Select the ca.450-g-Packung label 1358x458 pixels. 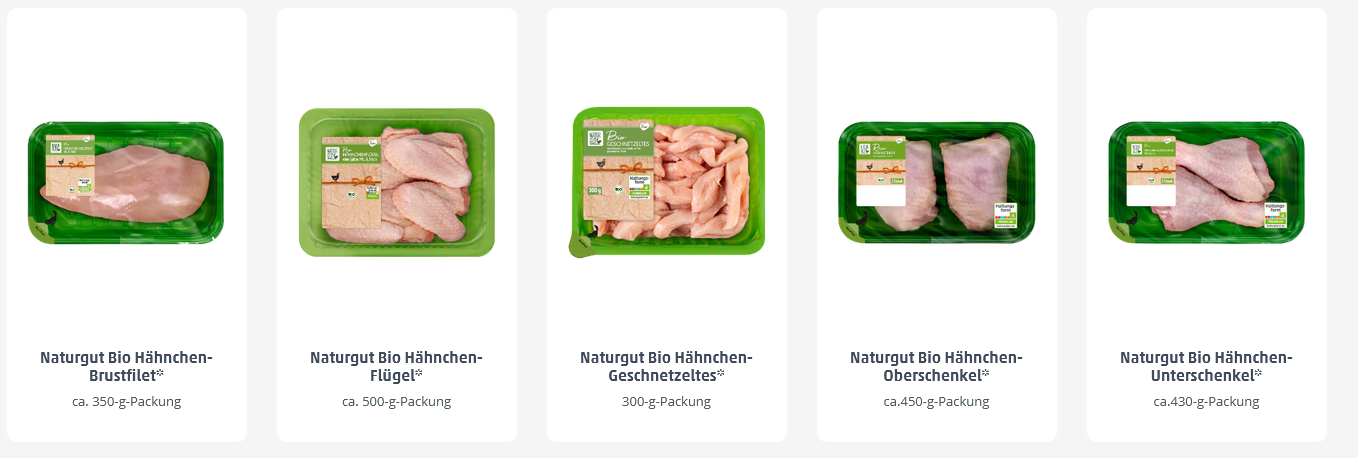click(937, 402)
